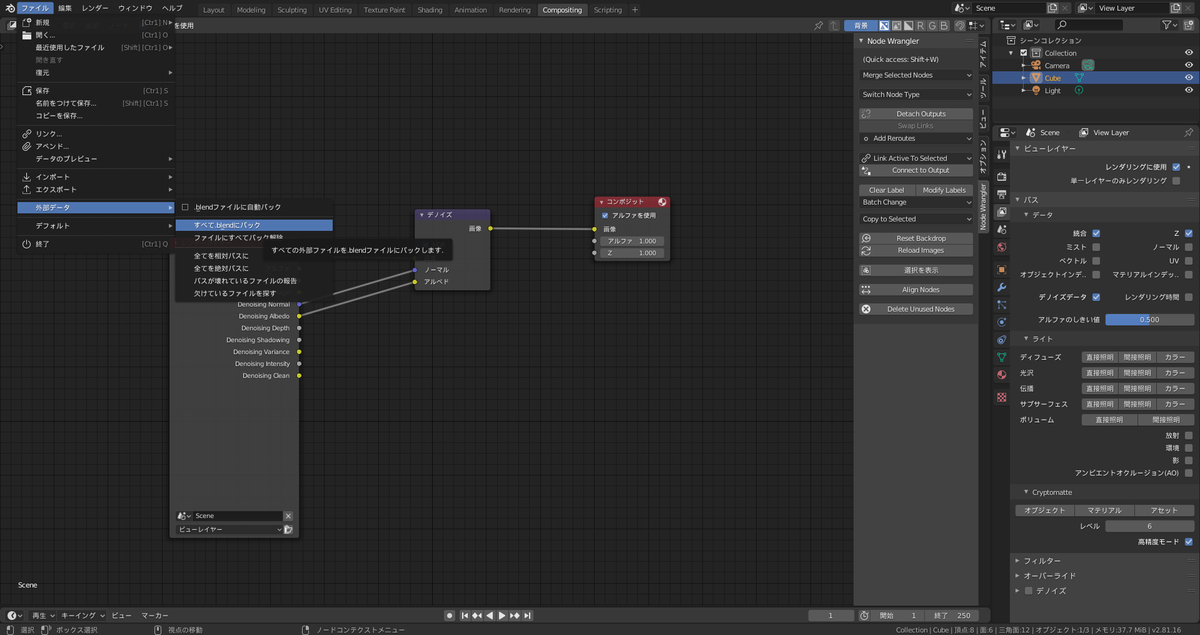1200x635 pixels.
Task: Open Copy to Selected dropdown
Action: 916,219
